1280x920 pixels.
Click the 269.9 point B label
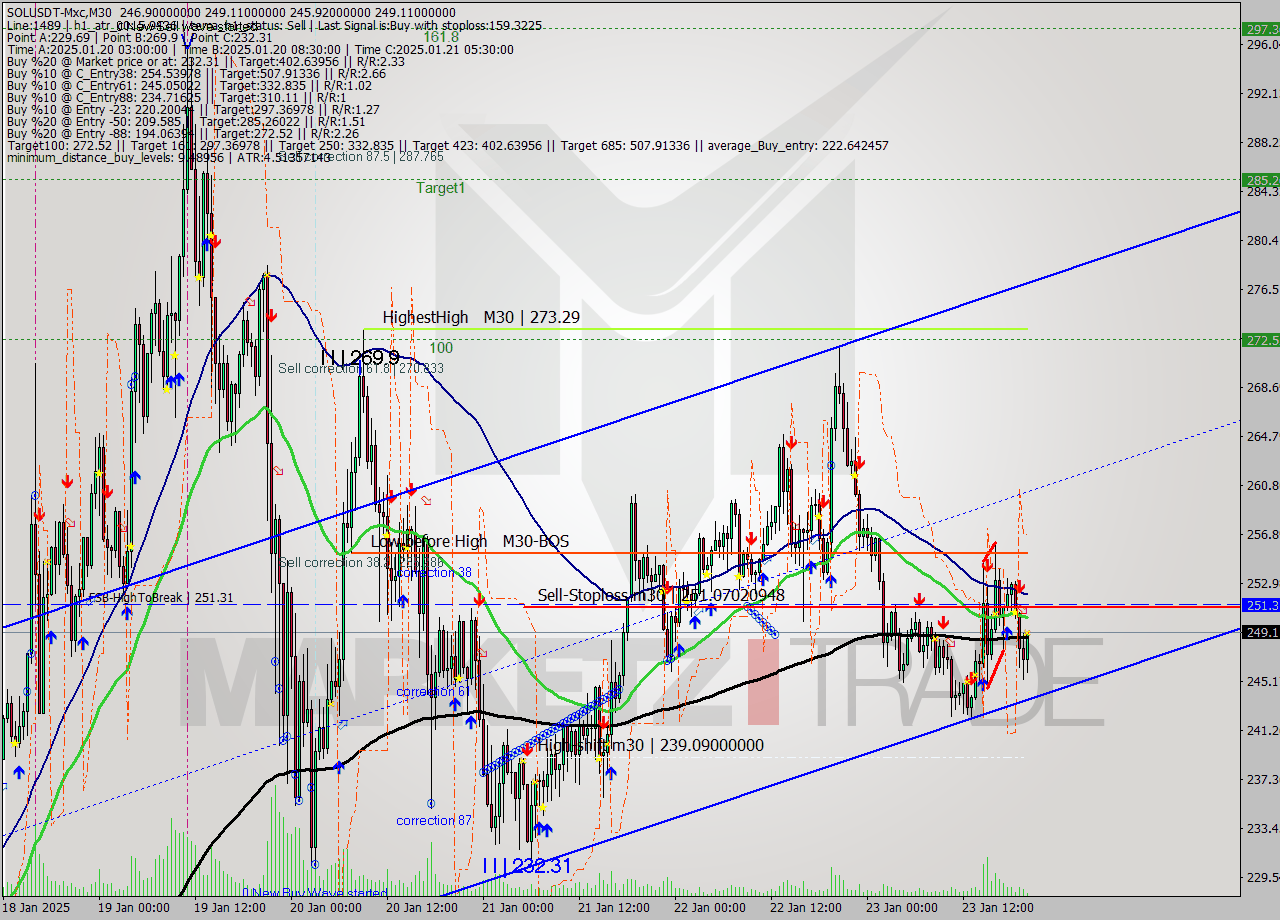click(x=361, y=358)
